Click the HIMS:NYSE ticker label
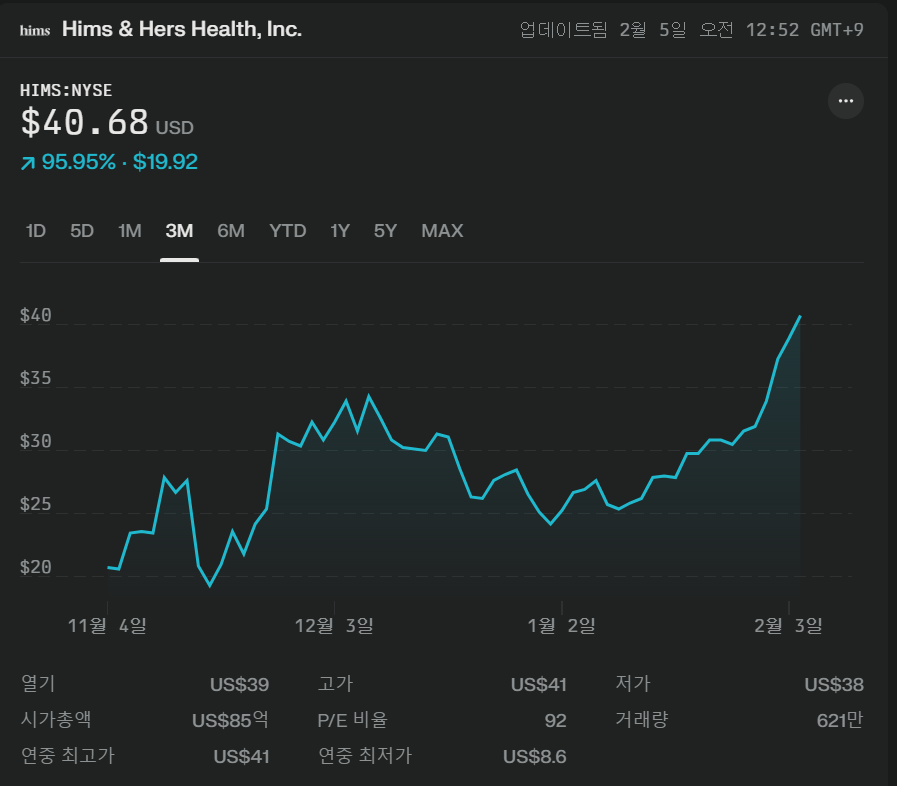The width and height of the screenshot is (897, 786). [x=66, y=90]
